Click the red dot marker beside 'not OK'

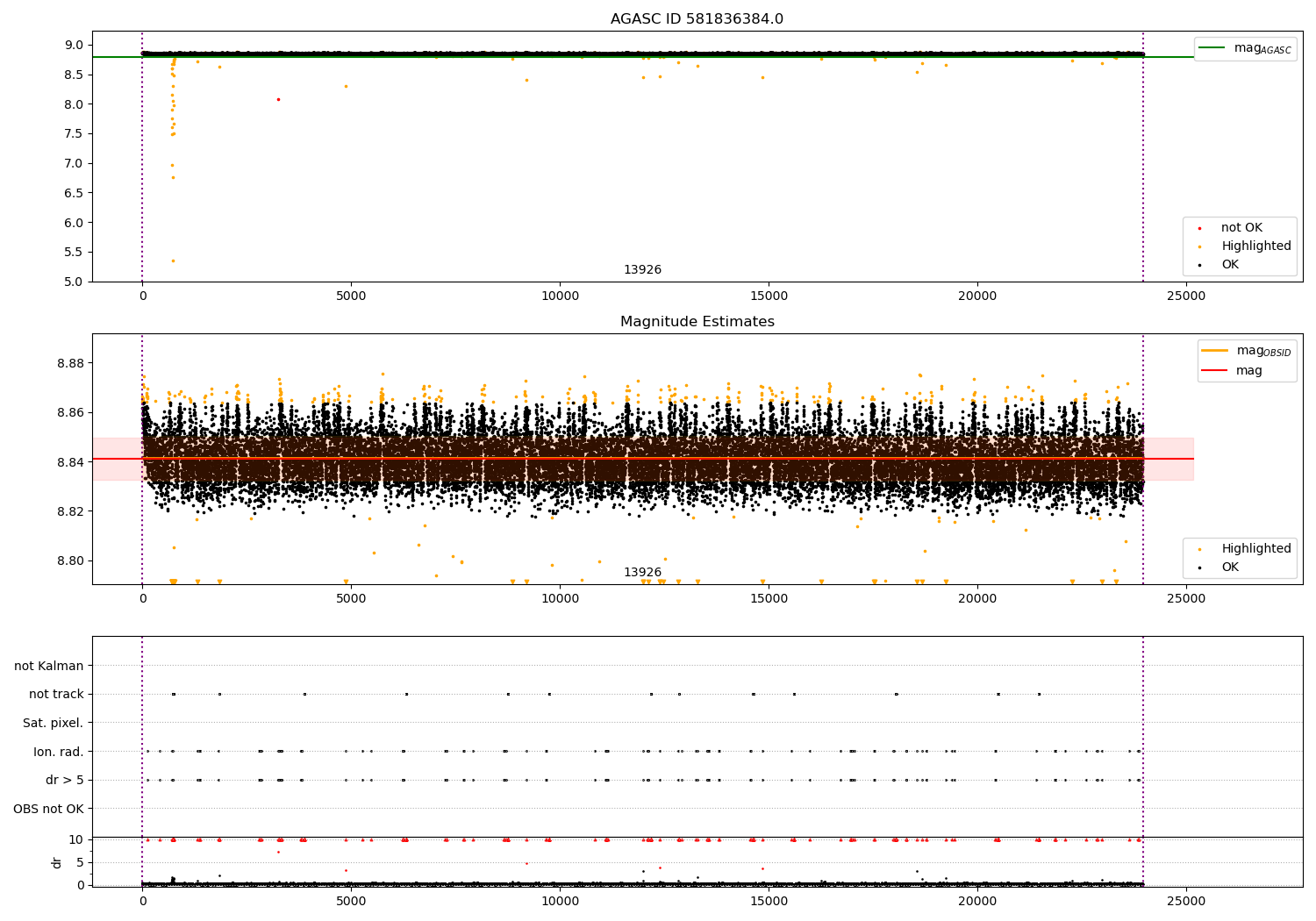(x=1200, y=229)
